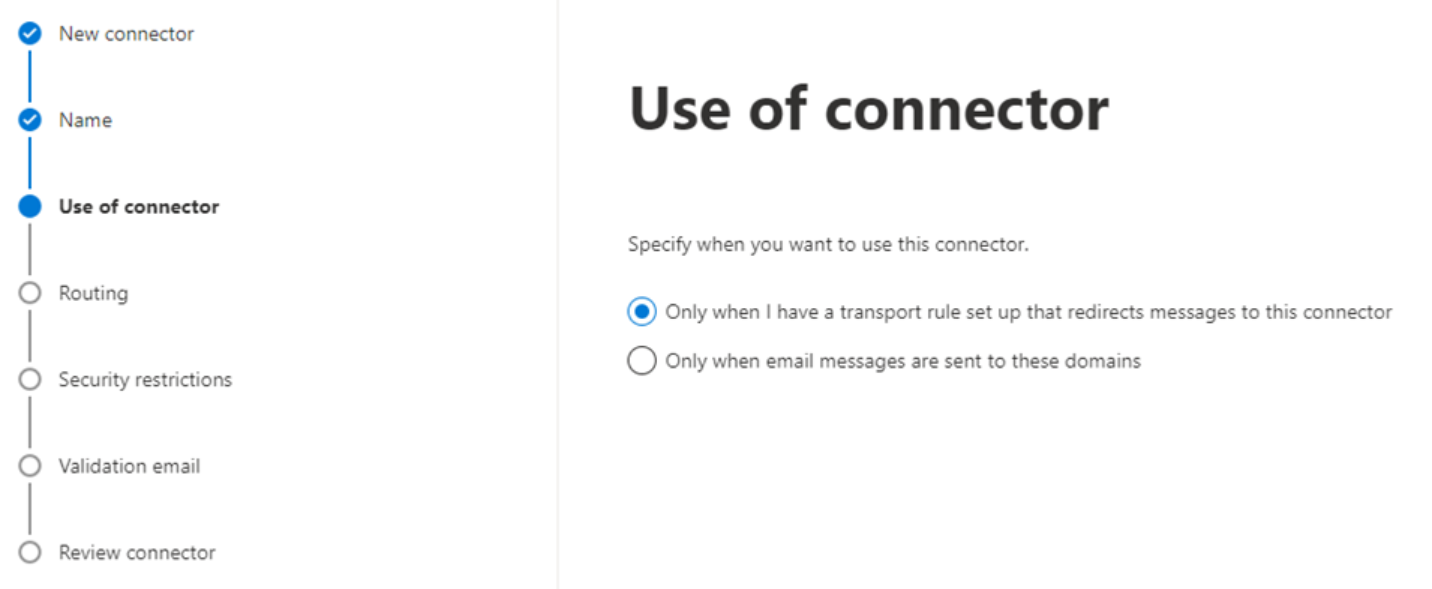
Task: Click the large 'Use of connector' page heading
Action: click(868, 109)
